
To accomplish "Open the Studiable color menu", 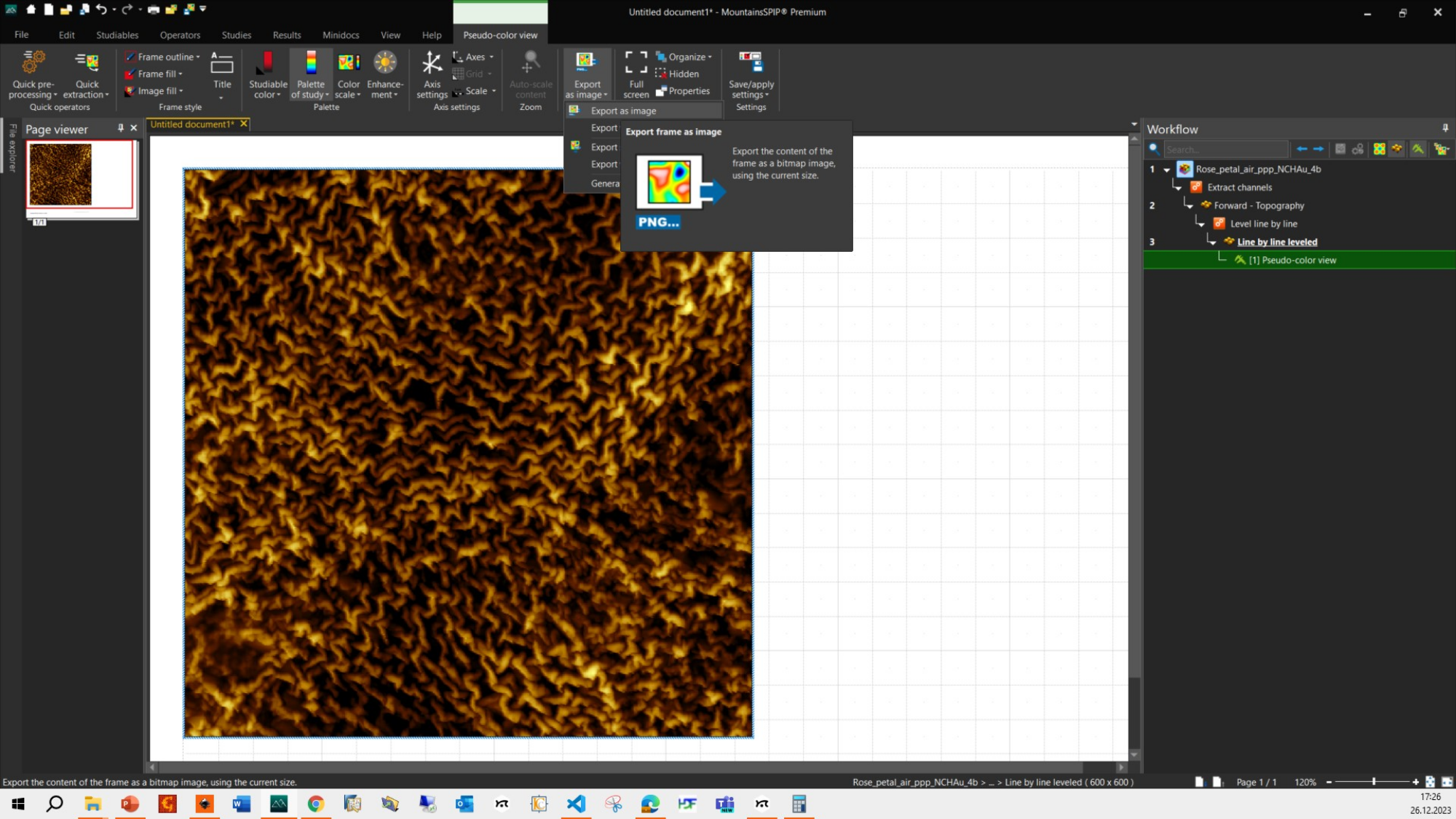I will click(268, 74).
